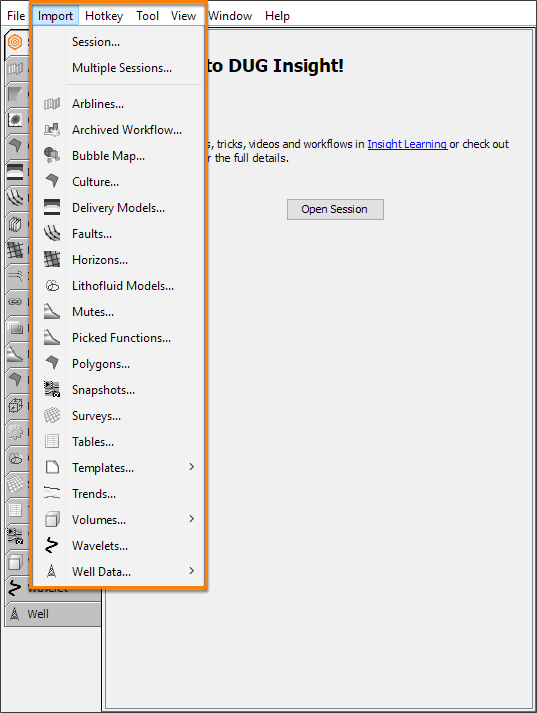Select Delivery Models... text entry
Image resolution: width=537 pixels, height=713 pixels.
(118, 208)
